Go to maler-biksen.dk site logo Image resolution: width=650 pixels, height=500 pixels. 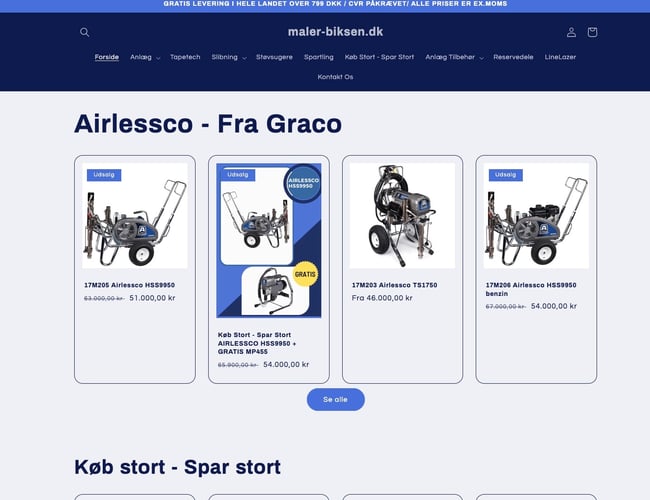[x=335, y=32]
